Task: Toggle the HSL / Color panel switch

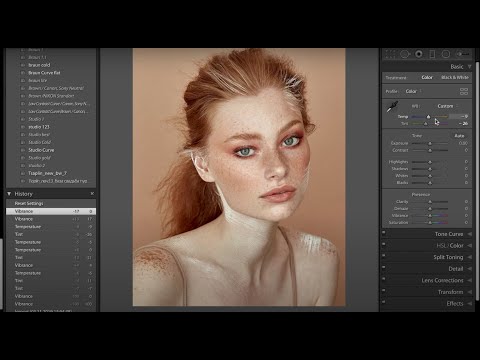Action: click(384, 244)
